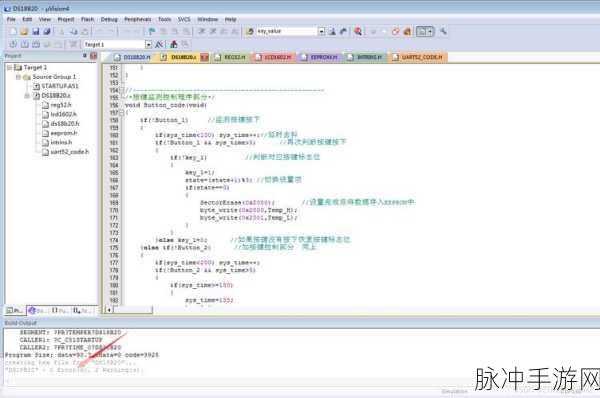
Task: Open the window layout button
Action: [x=425, y=31]
